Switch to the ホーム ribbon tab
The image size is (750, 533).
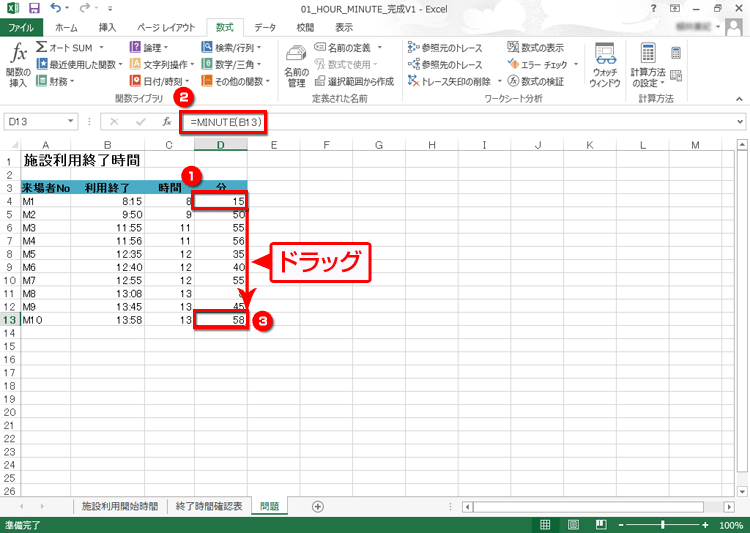[x=66, y=27]
